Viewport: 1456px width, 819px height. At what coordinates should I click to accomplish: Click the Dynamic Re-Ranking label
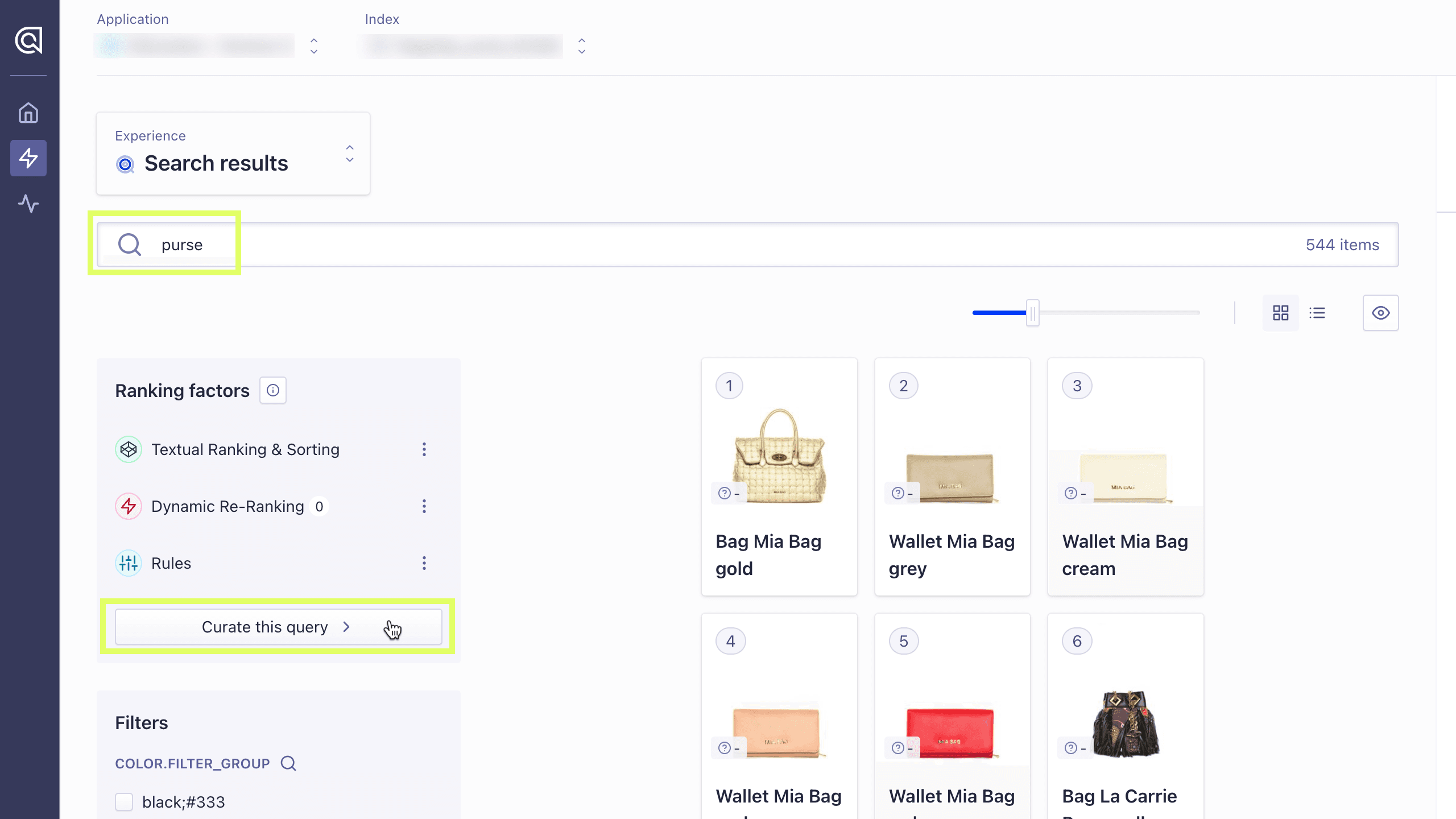coord(227,506)
